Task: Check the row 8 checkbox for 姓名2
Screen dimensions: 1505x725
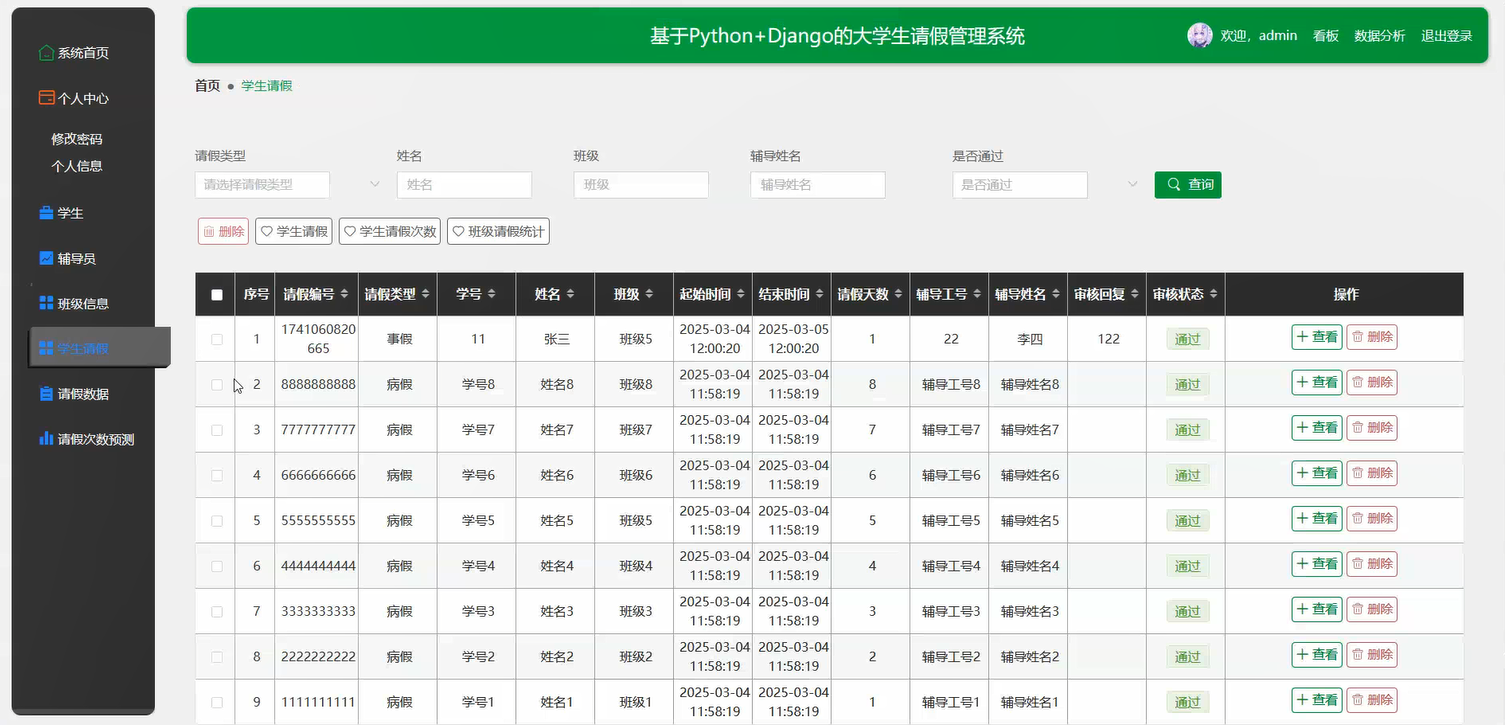Action: (x=217, y=657)
